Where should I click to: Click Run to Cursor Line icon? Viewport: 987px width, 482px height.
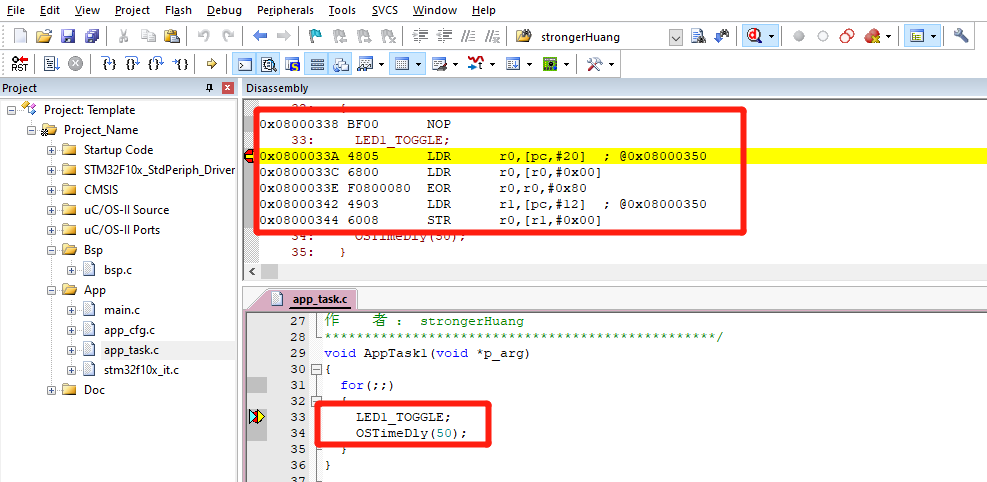(x=181, y=64)
